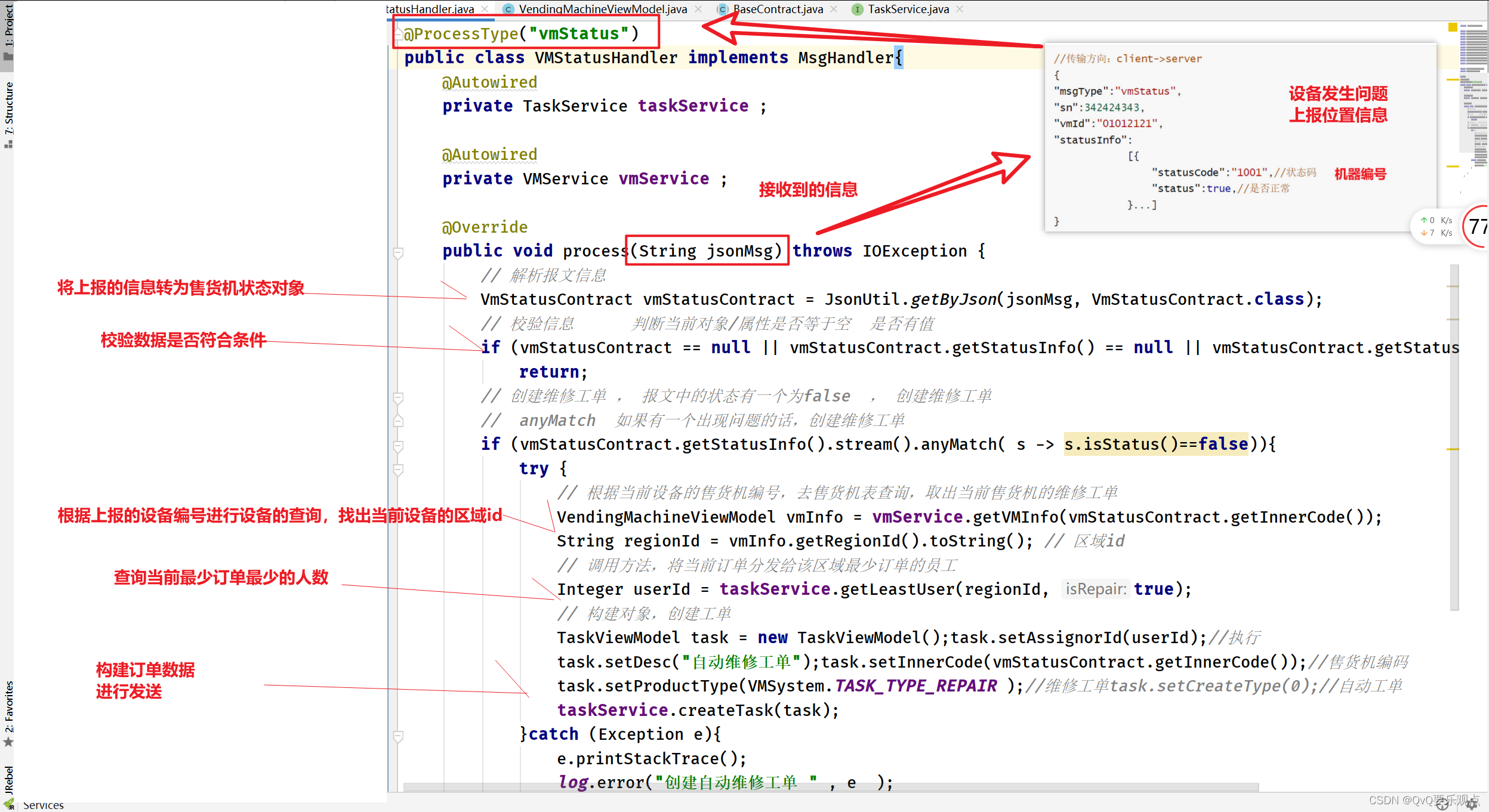
Task: Click e.printStackTrace() call
Action: tap(652, 759)
